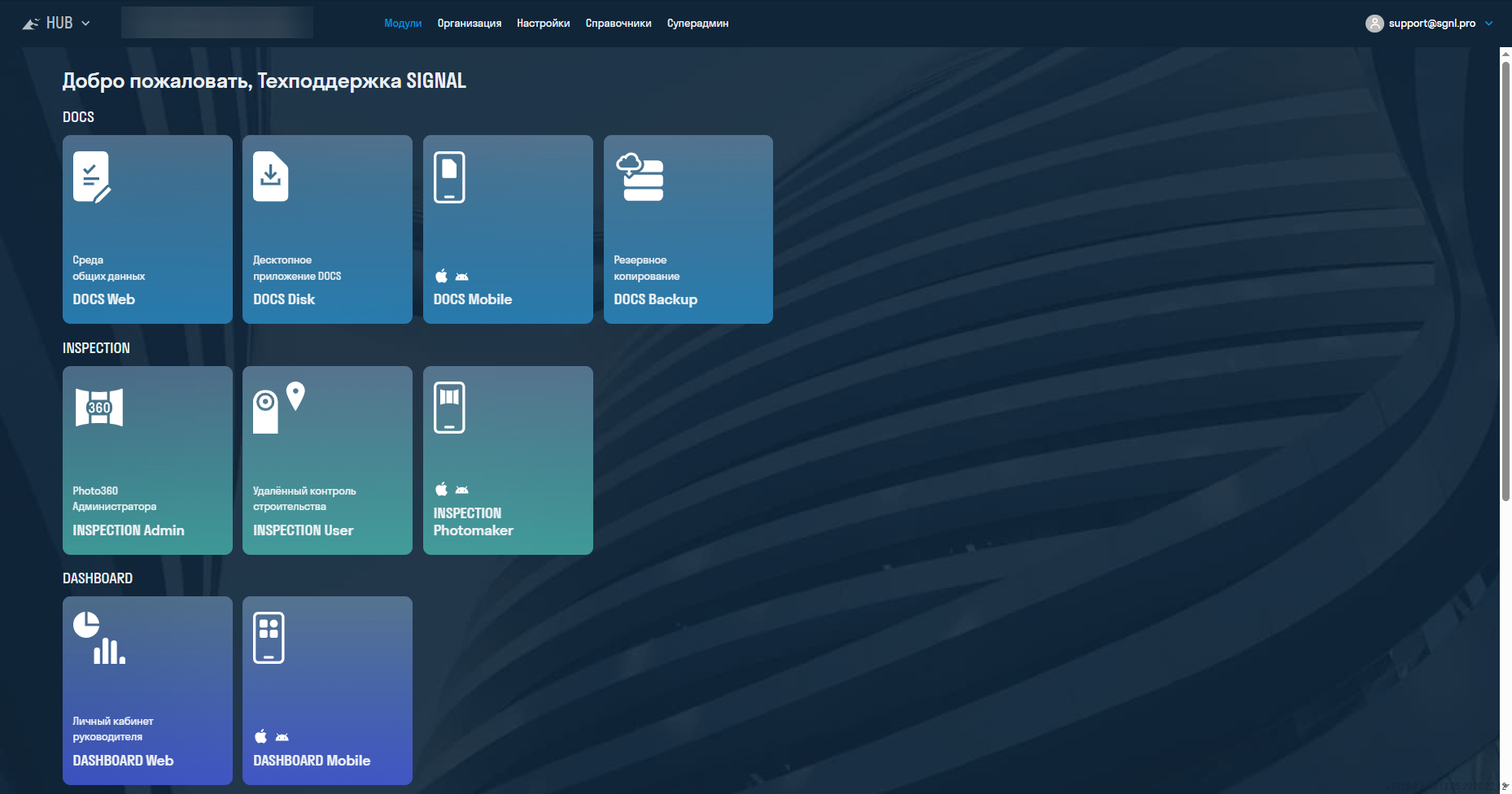Viewport: 1512px width, 794px height.
Task: Click the 'Добро пожаловать' welcome heading
Action: 264,81
